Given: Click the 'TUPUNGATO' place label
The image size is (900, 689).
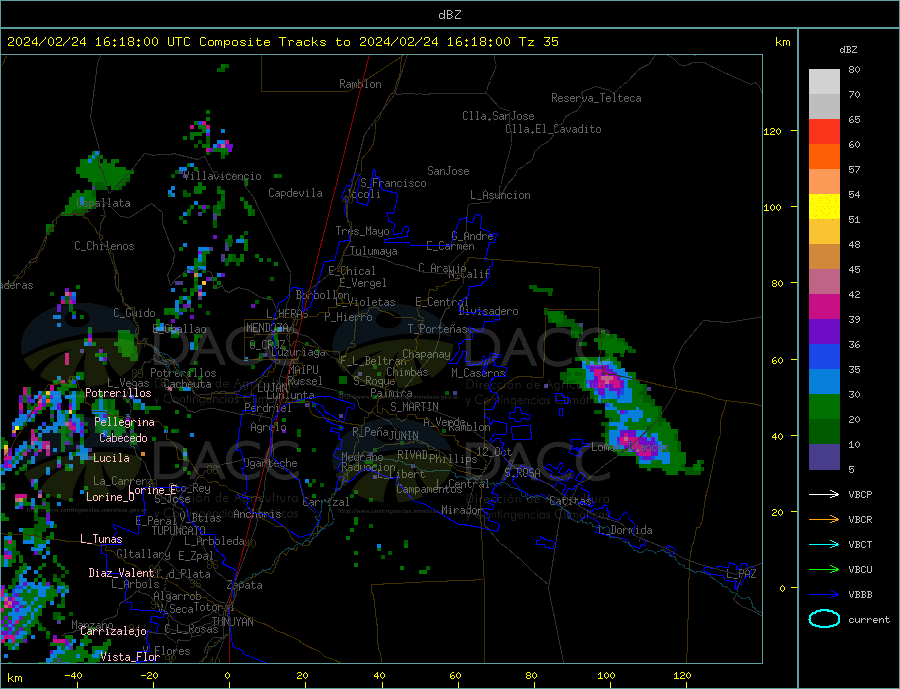Looking at the screenshot, I should click(x=179, y=531).
